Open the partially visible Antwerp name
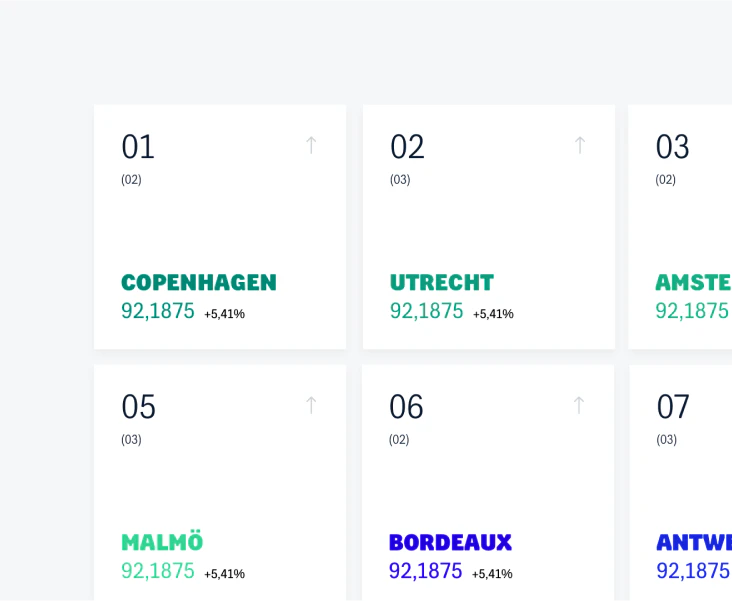 tap(694, 543)
